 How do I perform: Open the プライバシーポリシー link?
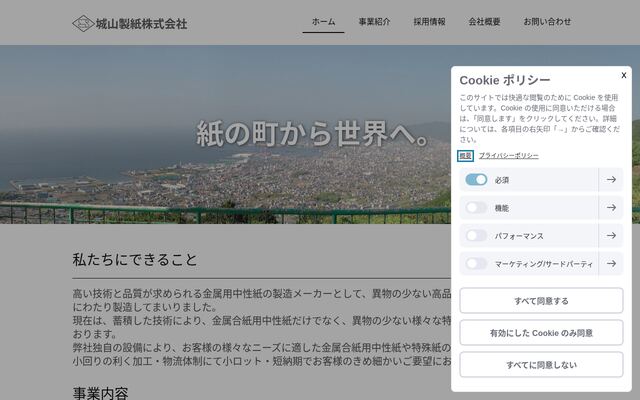click(x=509, y=156)
